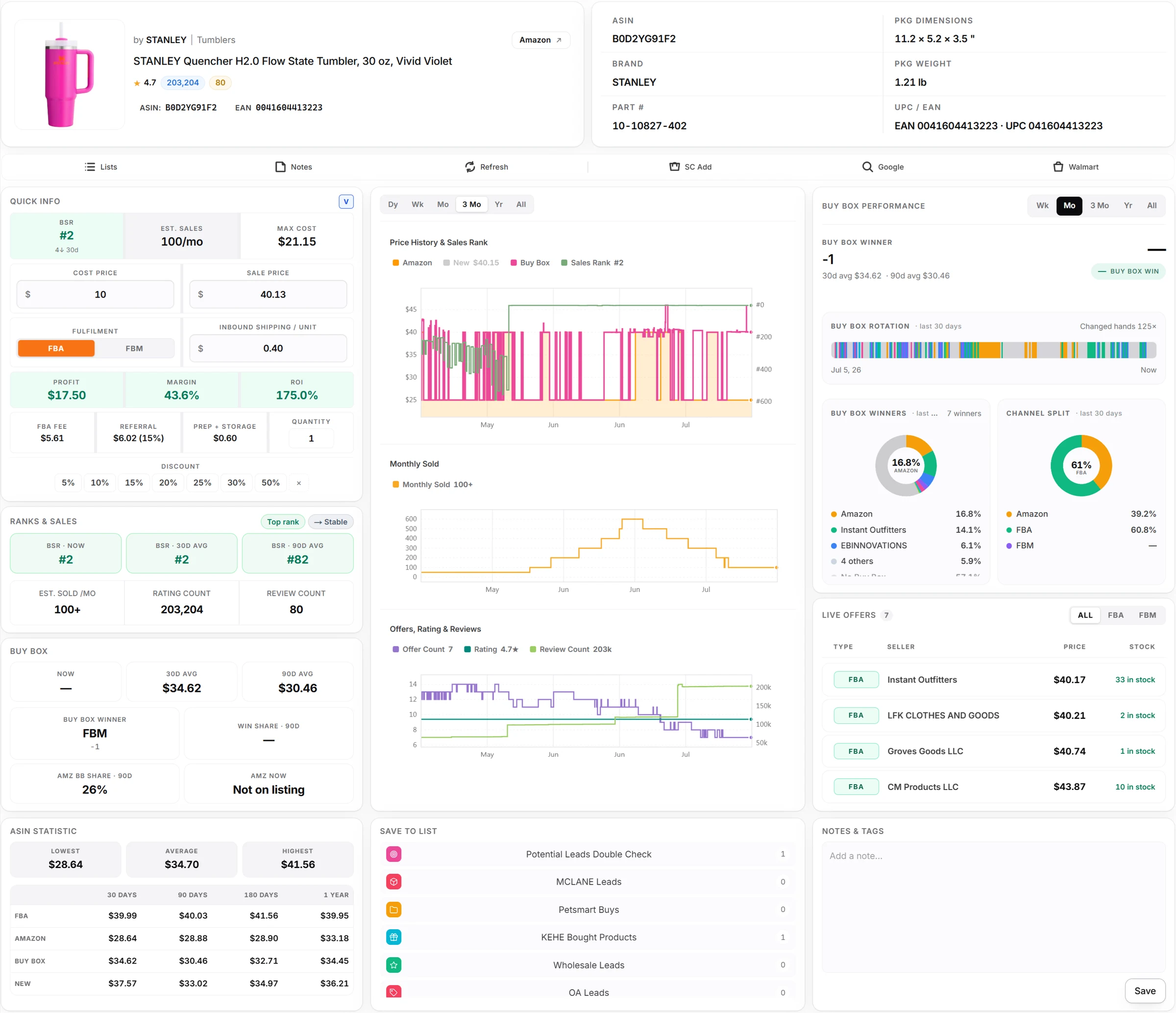Click the CM Products LLC offer row
The height and width of the screenshot is (1013, 1176).
pyautogui.click(x=993, y=787)
